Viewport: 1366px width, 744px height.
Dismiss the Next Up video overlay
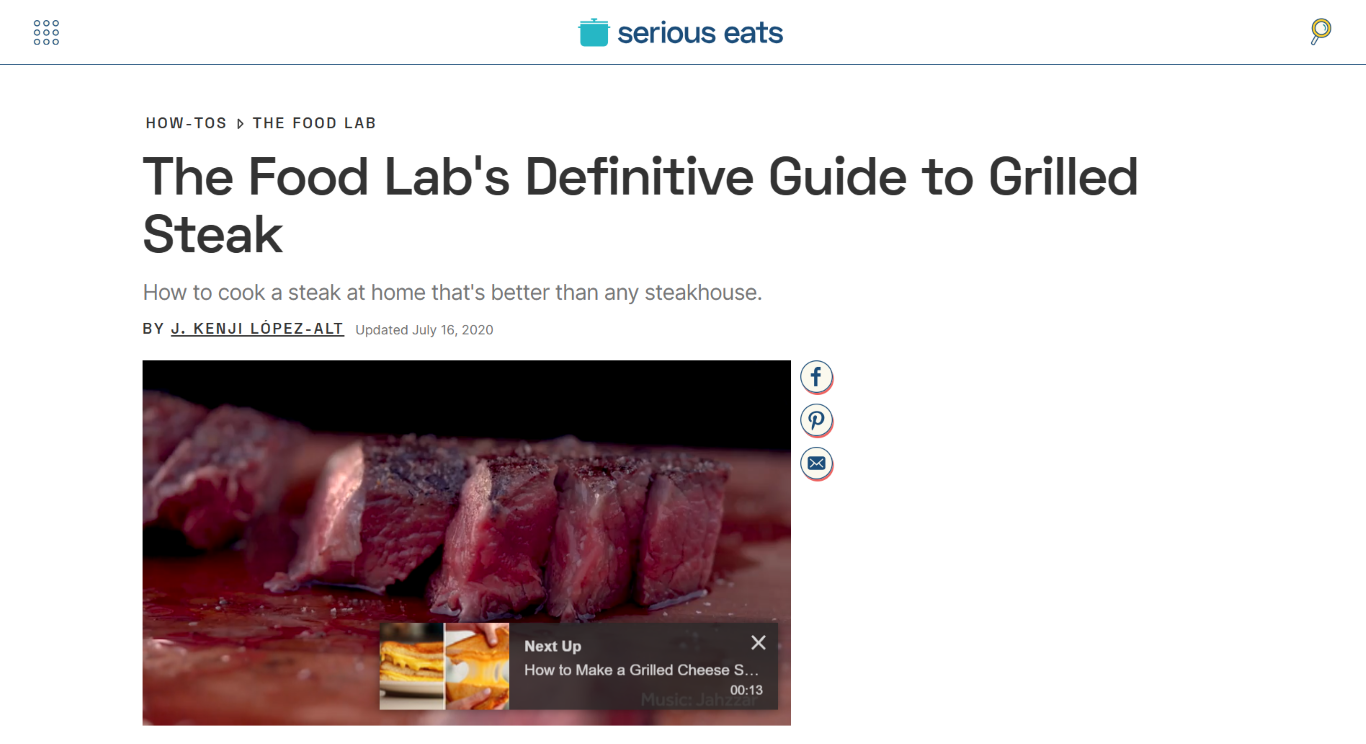point(758,643)
